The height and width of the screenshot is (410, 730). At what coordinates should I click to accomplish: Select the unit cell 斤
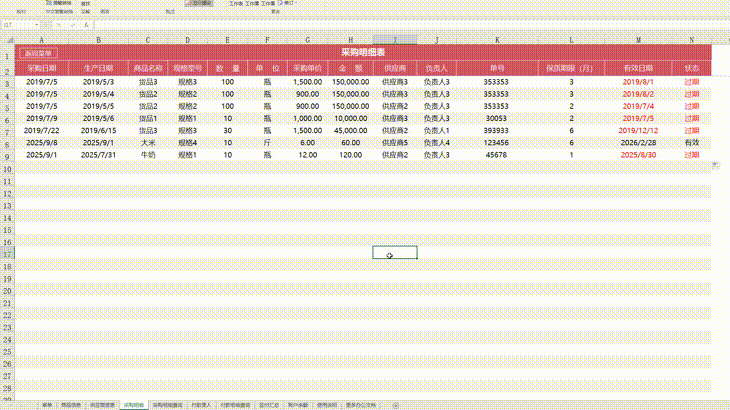pyautogui.click(x=267, y=143)
